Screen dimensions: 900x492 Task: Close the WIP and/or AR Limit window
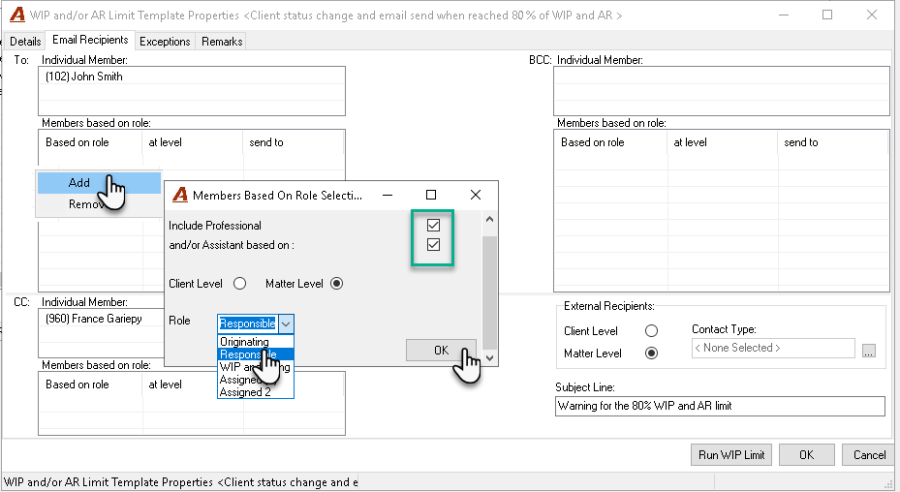(x=871, y=15)
